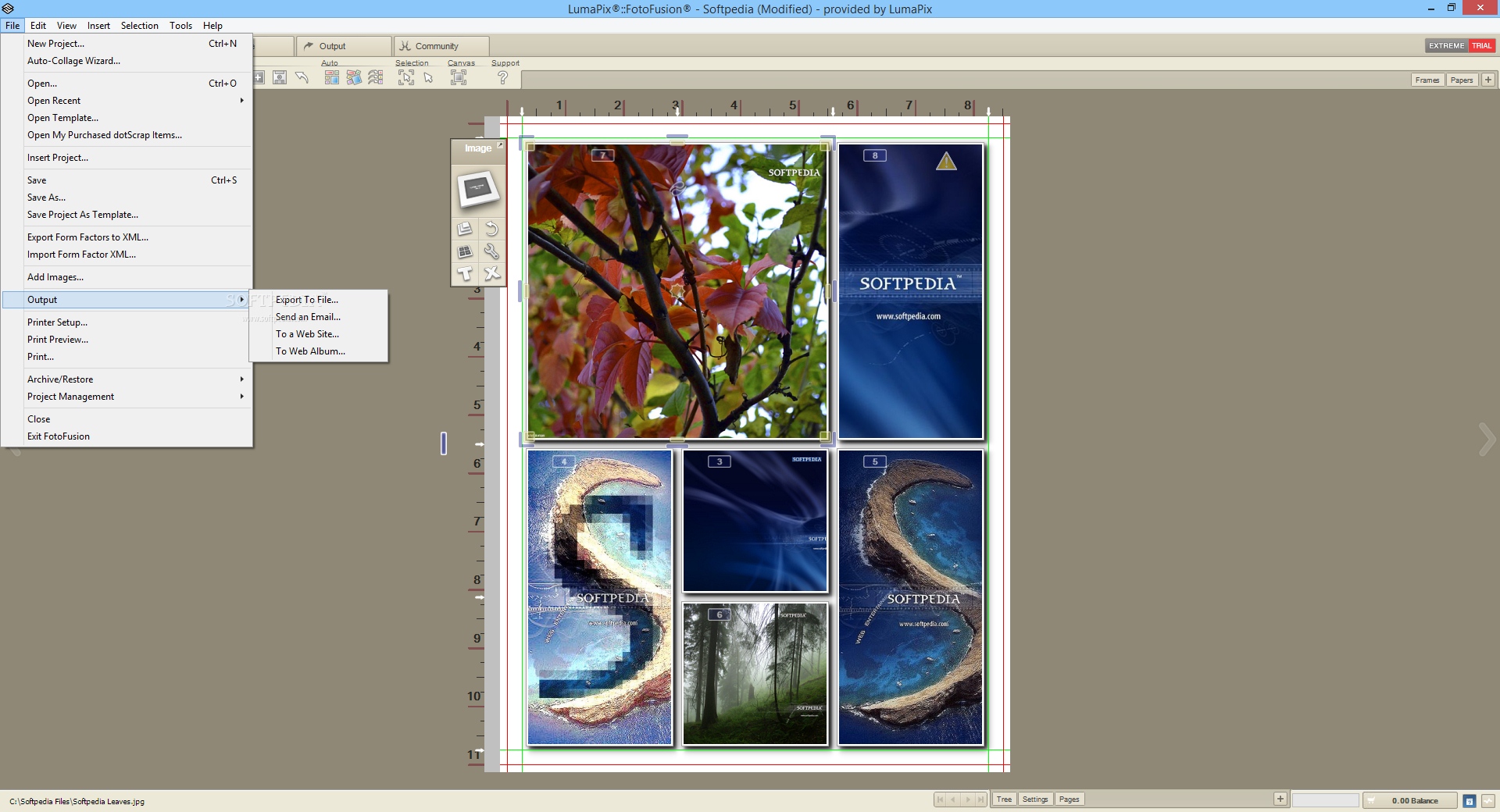Click the X delete icon in Image panel
Viewport: 1500px width, 812px height.
click(491, 273)
